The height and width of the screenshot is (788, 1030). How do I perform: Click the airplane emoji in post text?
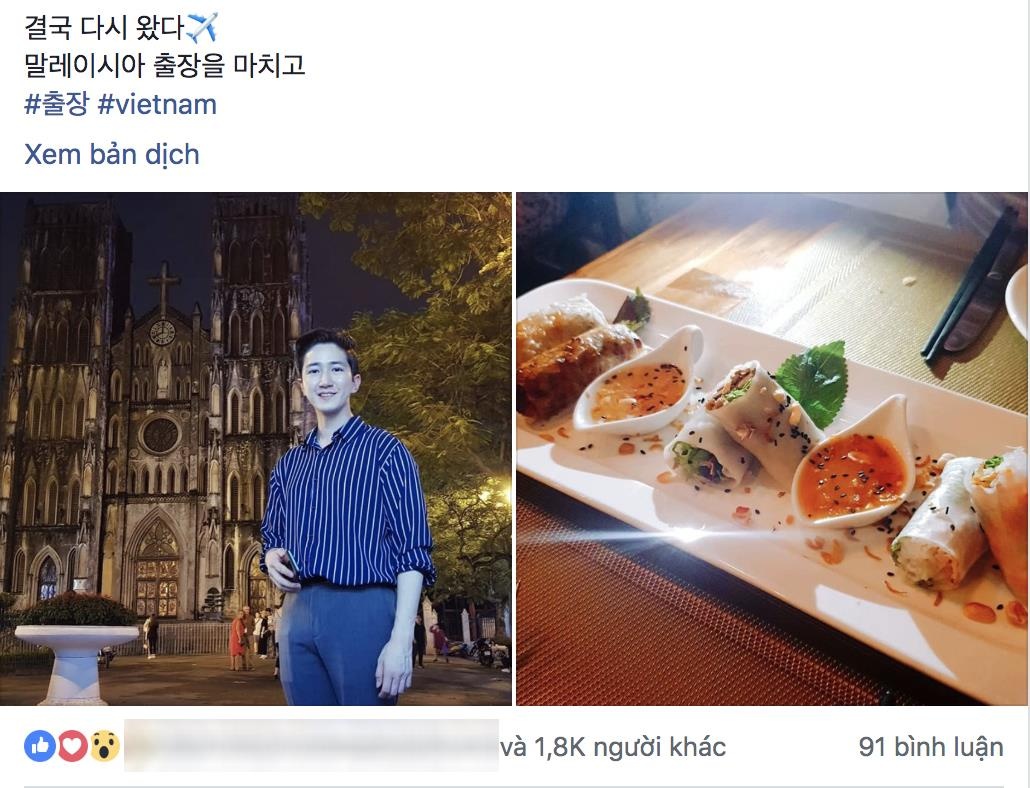[201, 28]
